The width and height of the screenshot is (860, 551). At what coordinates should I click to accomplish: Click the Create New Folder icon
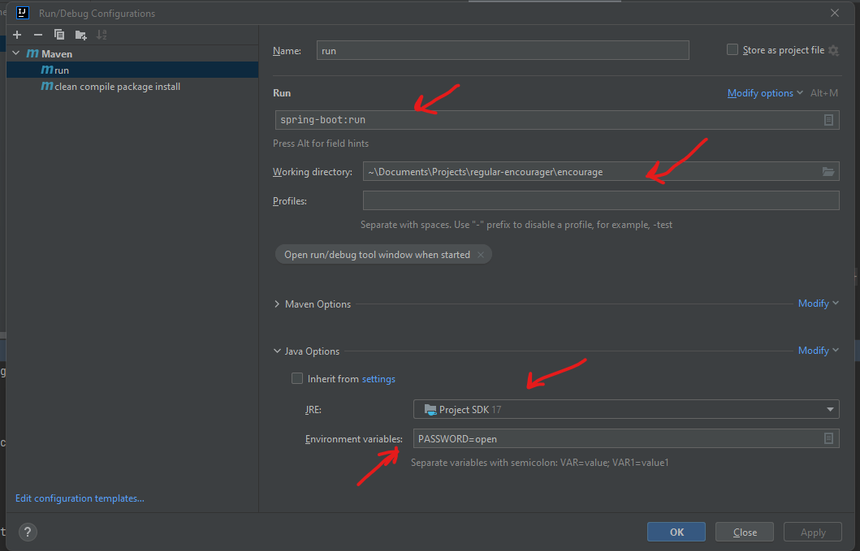(81, 35)
